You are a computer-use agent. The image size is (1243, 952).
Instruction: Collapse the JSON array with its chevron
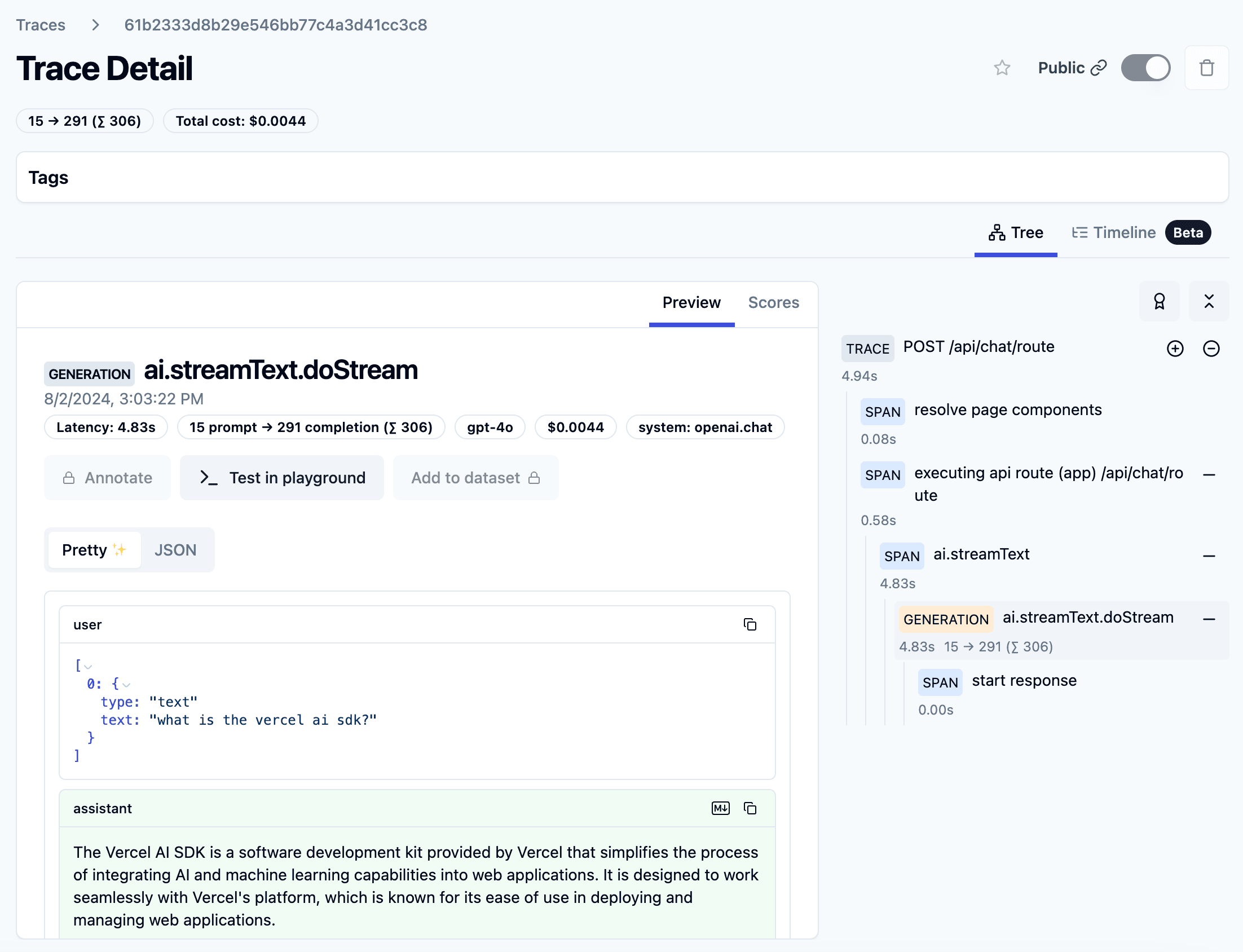pyautogui.click(x=87, y=667)
